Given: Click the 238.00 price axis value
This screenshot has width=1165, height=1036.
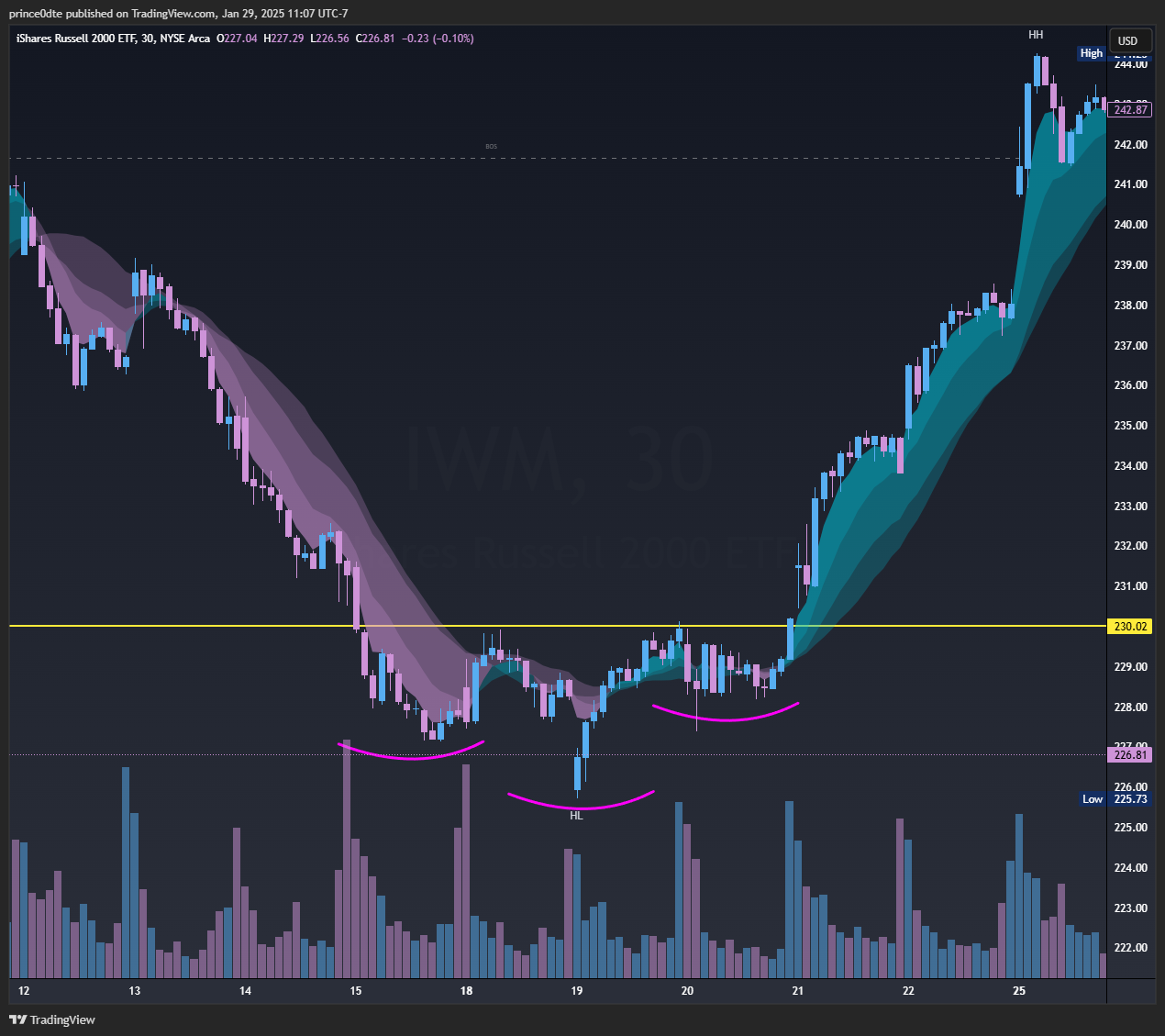Looking at the screenshot, I should pos(1130,306).
